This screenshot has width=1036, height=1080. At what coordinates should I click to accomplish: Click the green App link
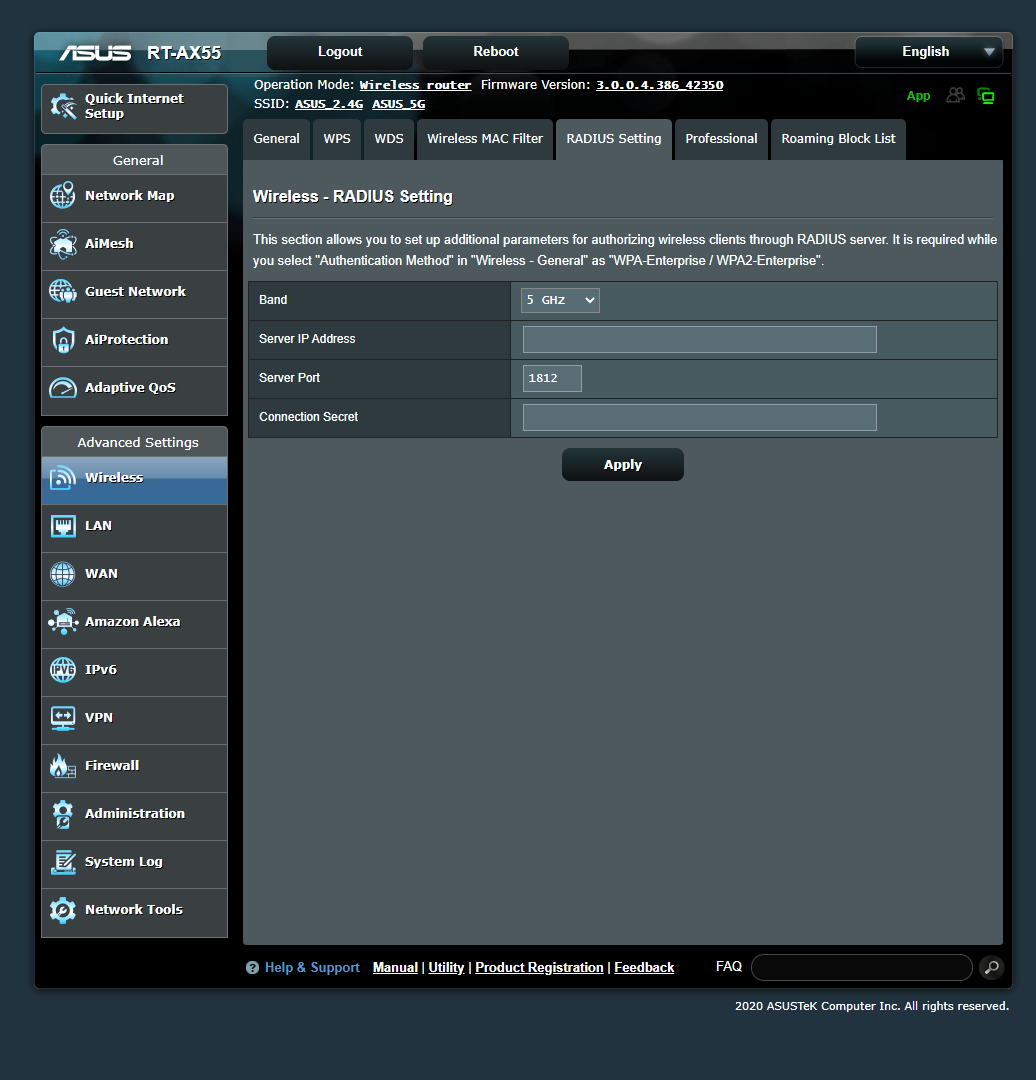[918, 96]
